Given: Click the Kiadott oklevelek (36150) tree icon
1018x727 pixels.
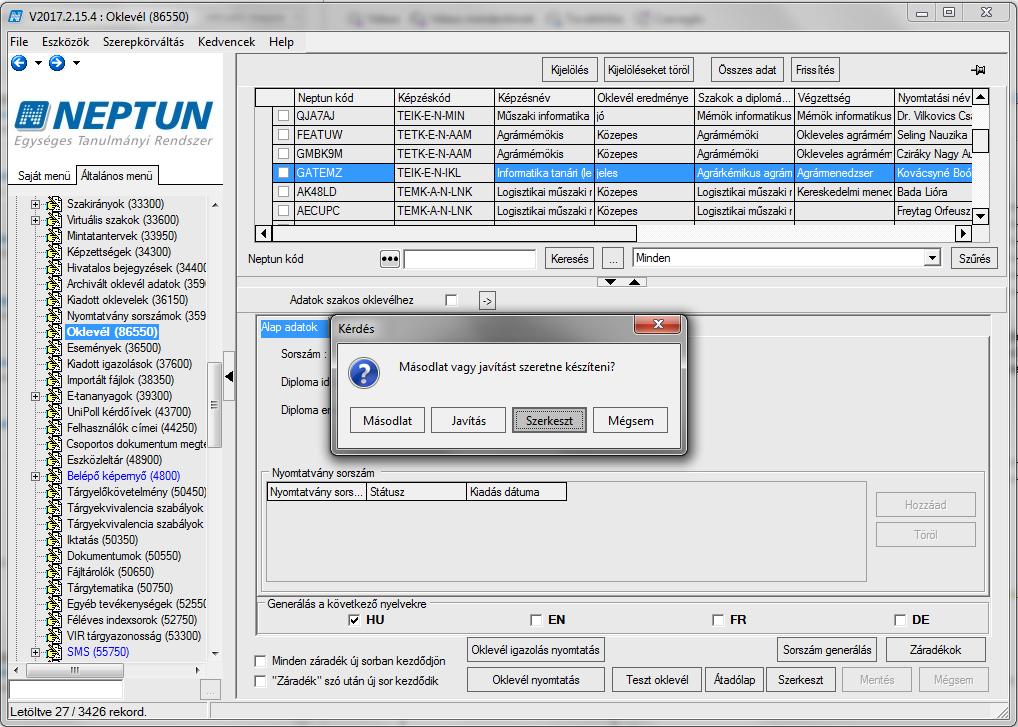Looking at the screenshot, I should (x=54, y=301).
